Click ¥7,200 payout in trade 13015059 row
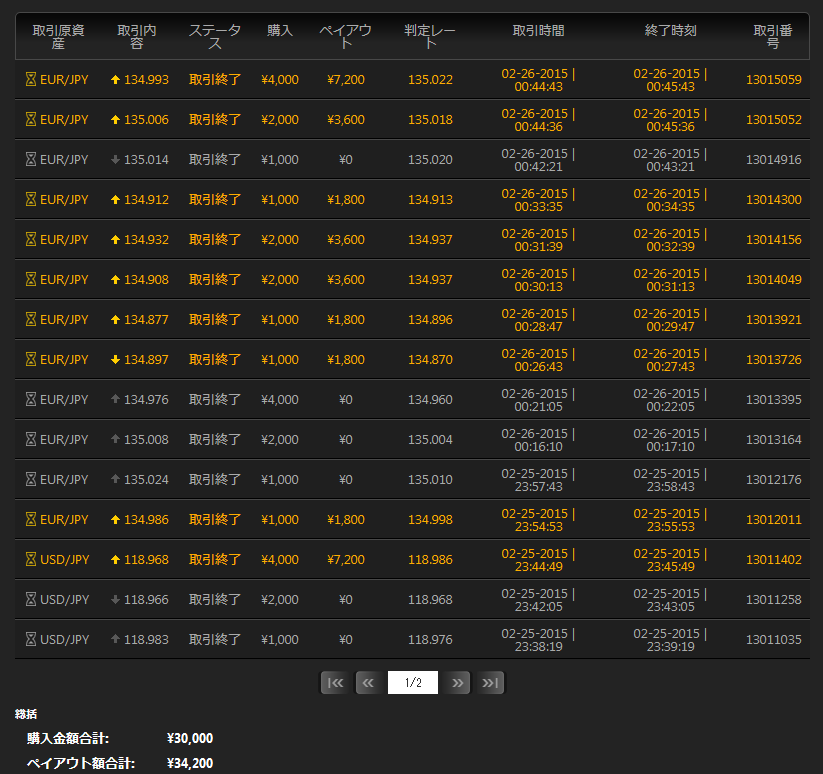Image resolution: width=823 pixels, height=774 pixels. click(x=345, y=79)
